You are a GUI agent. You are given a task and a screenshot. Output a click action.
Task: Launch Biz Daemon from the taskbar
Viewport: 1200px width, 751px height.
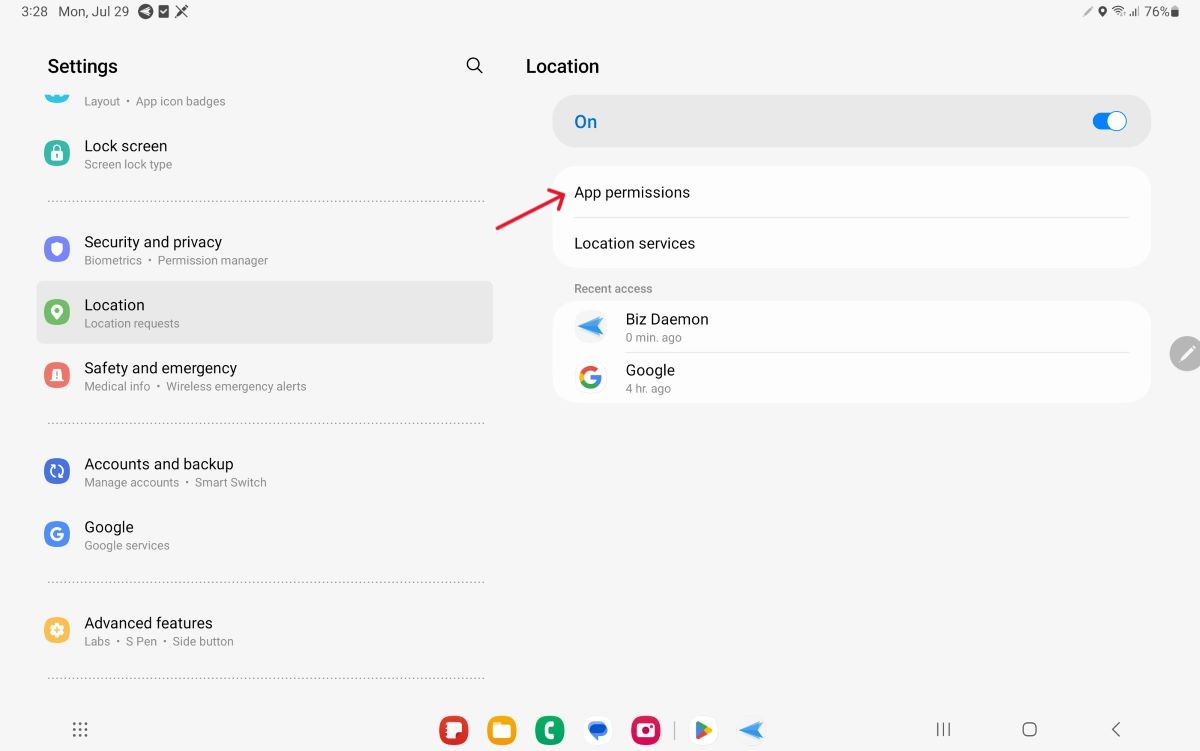751,729
